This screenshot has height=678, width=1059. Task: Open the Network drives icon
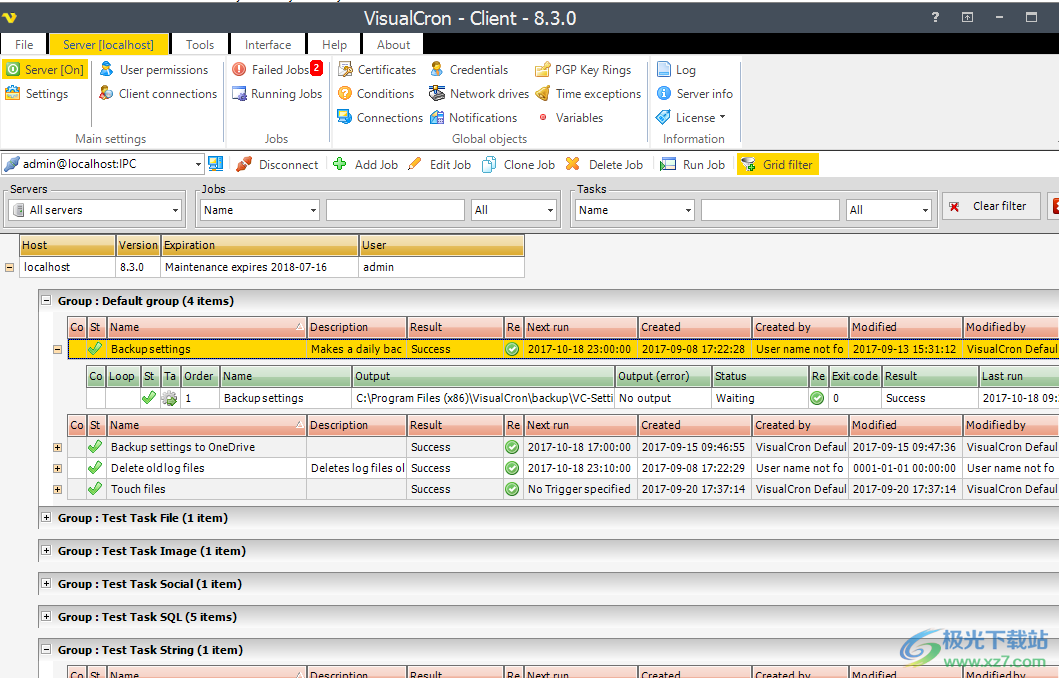coord(437,93)
